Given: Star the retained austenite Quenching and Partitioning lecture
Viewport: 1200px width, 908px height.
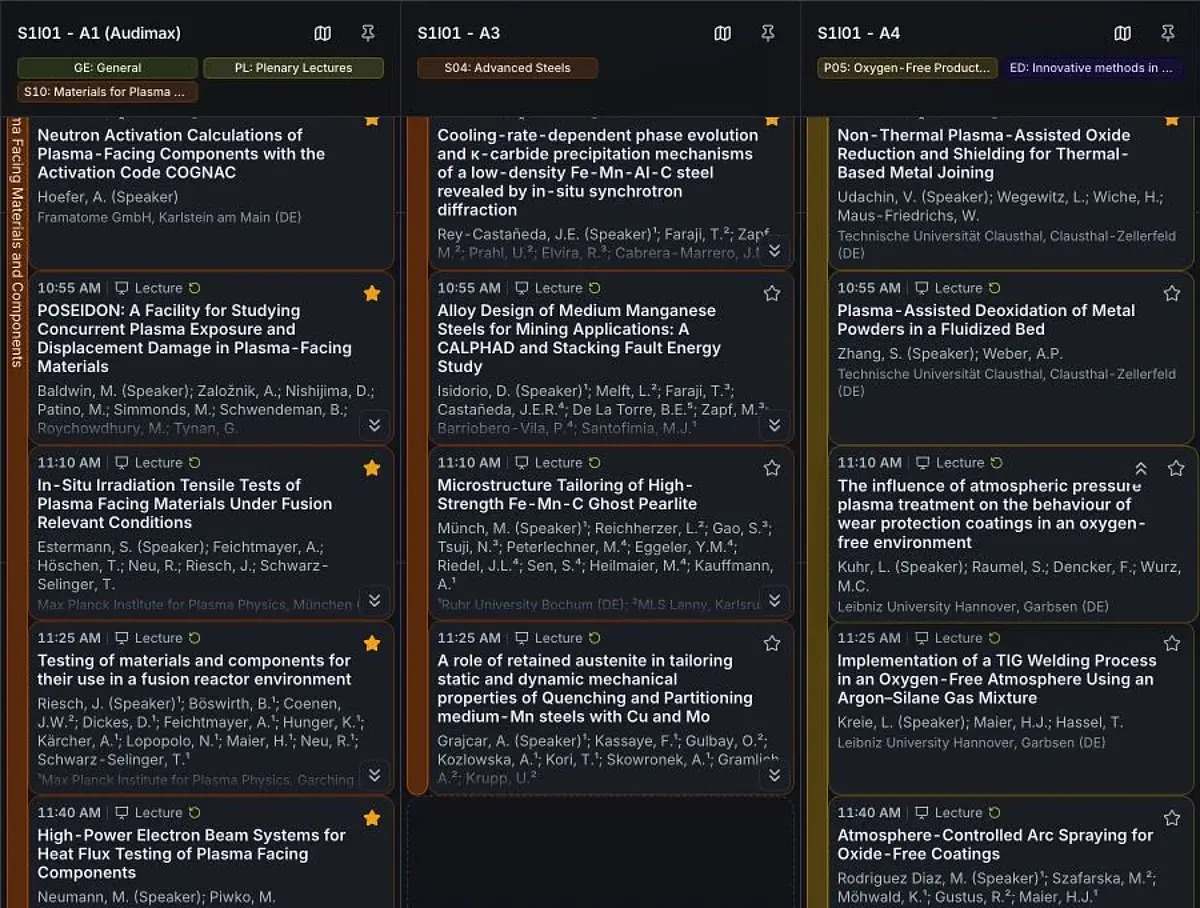Looking at the screenshot, I should click(772, 643).
